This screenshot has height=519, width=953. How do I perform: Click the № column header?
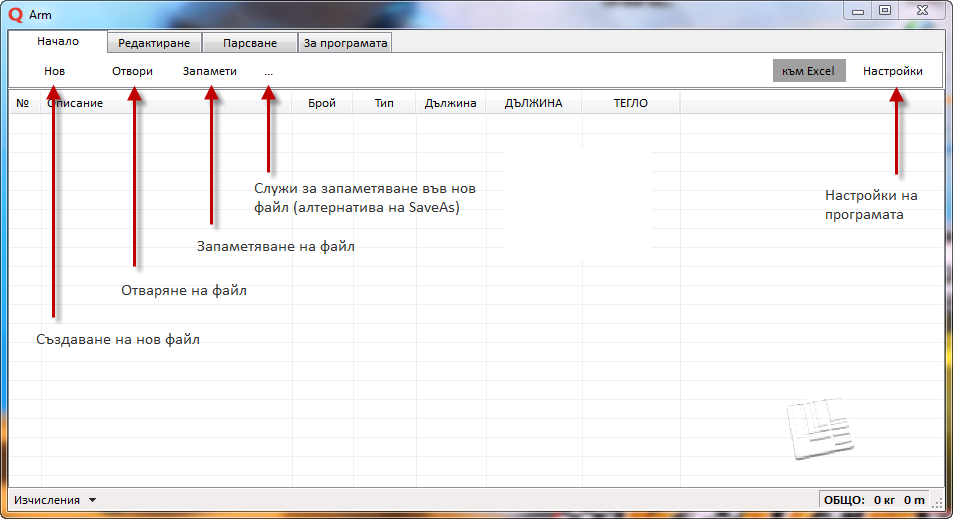click(x=23, y=103)
